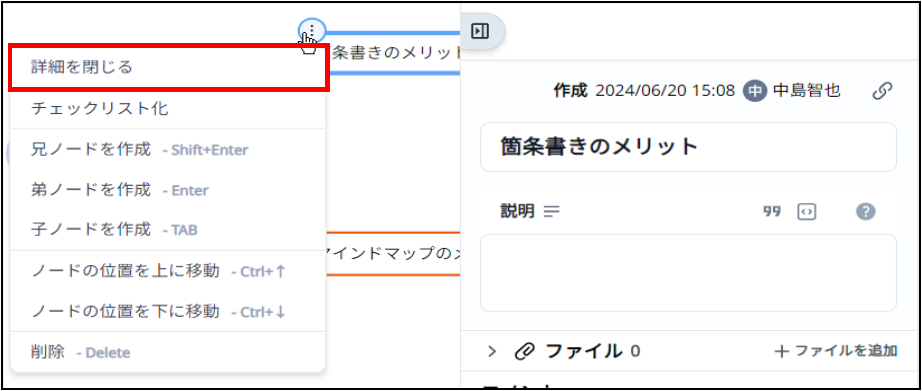The width and height of the screenshot is (922, 391).
Task: Copy node link with chain icon
Action: (882, 91)
